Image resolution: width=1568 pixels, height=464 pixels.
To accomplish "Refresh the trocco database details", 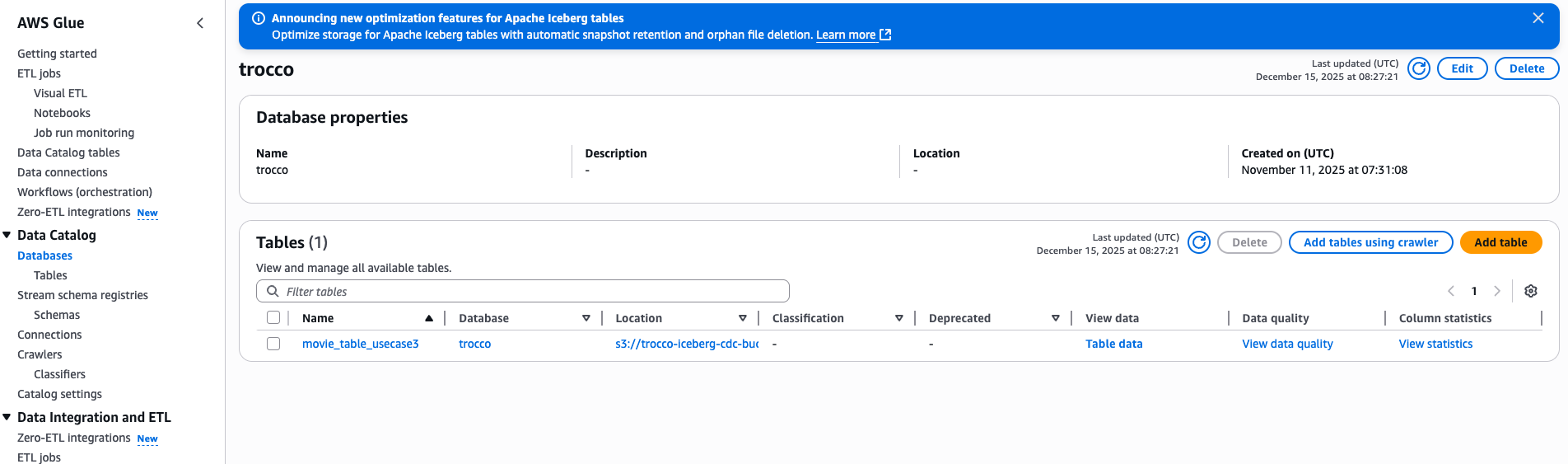I will [1418, 68].
